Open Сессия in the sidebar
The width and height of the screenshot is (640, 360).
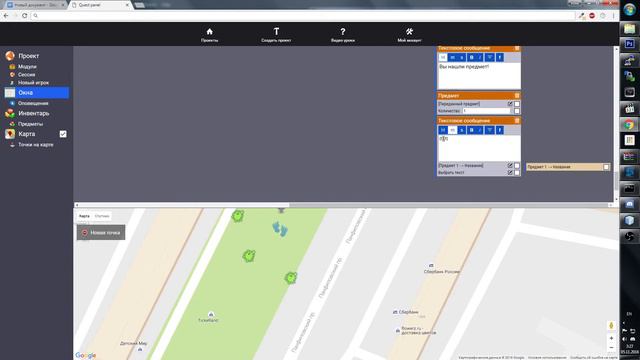26,75
